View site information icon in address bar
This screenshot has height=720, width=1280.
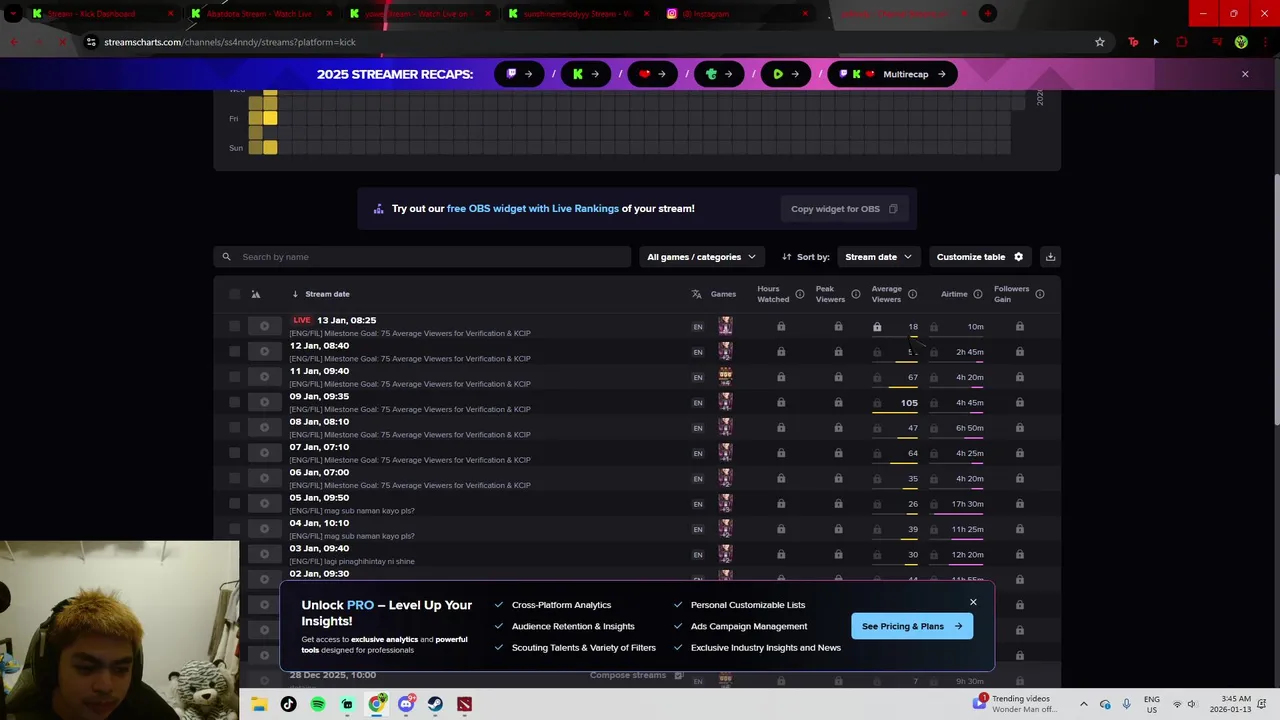point(91,42)
